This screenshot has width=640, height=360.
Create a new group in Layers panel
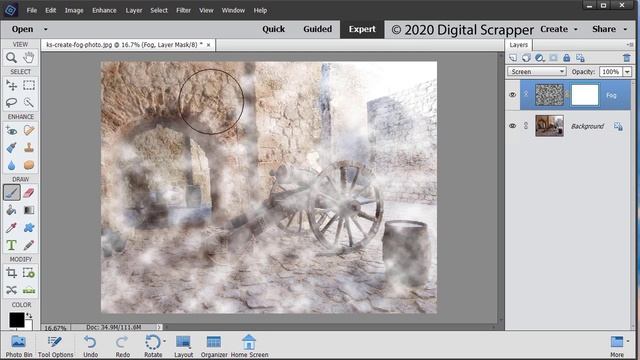coord(526,58)
